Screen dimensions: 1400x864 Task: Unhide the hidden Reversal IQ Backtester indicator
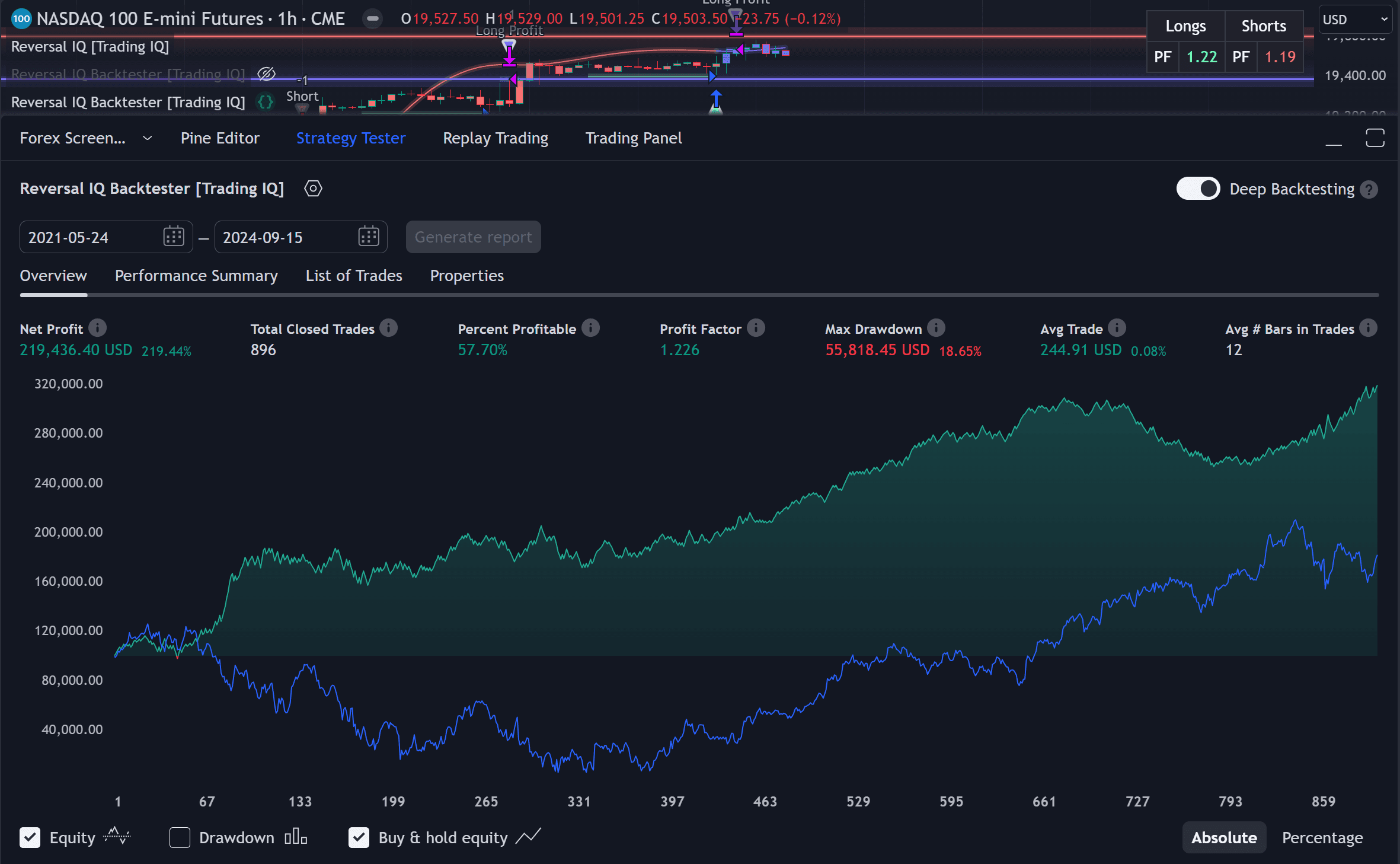pos(266,74)
